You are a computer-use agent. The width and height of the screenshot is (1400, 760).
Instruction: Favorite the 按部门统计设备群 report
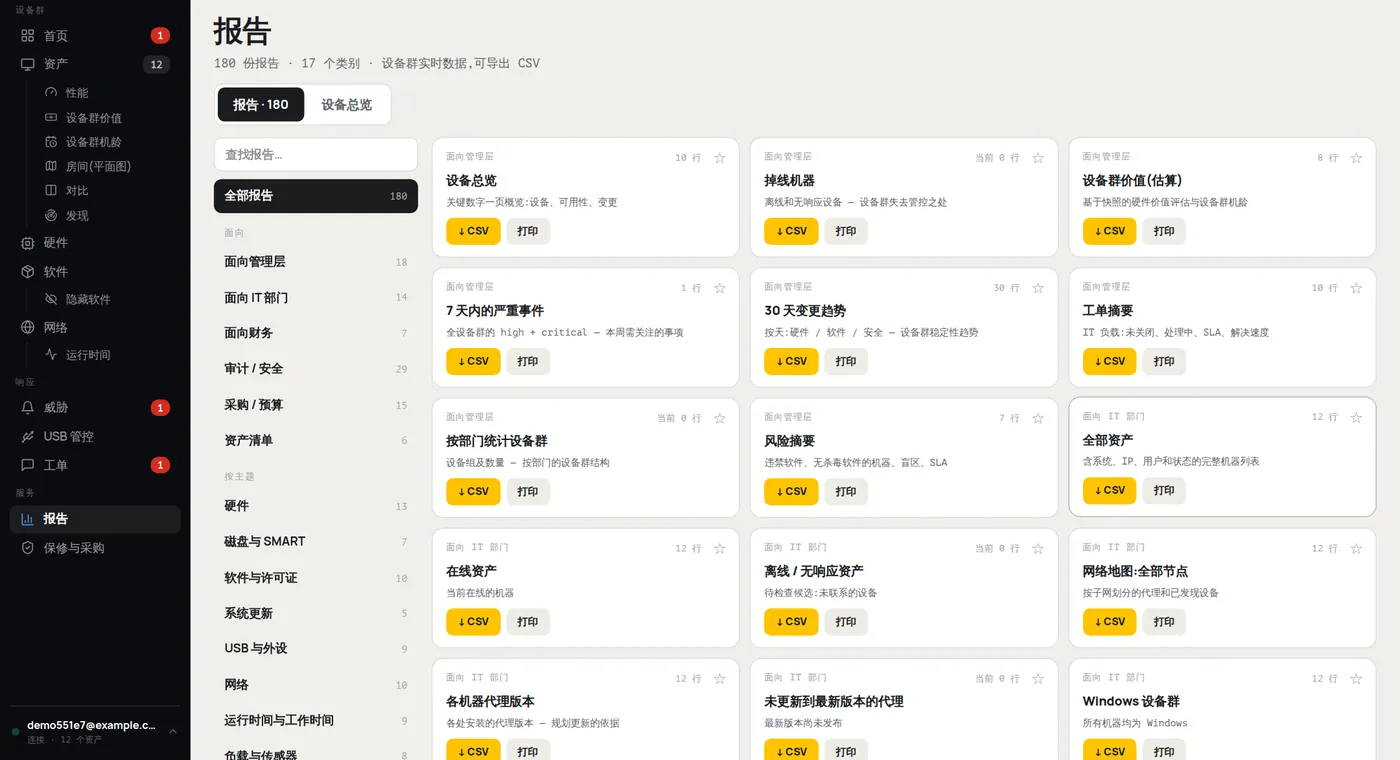[719, 418]
